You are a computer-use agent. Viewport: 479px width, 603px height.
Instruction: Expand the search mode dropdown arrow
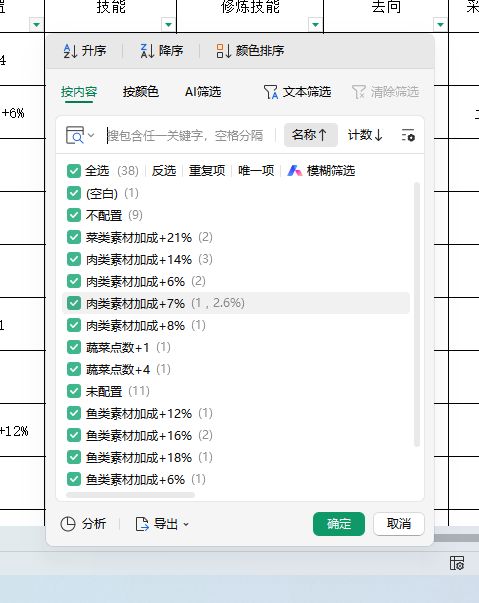coord(91,135)
